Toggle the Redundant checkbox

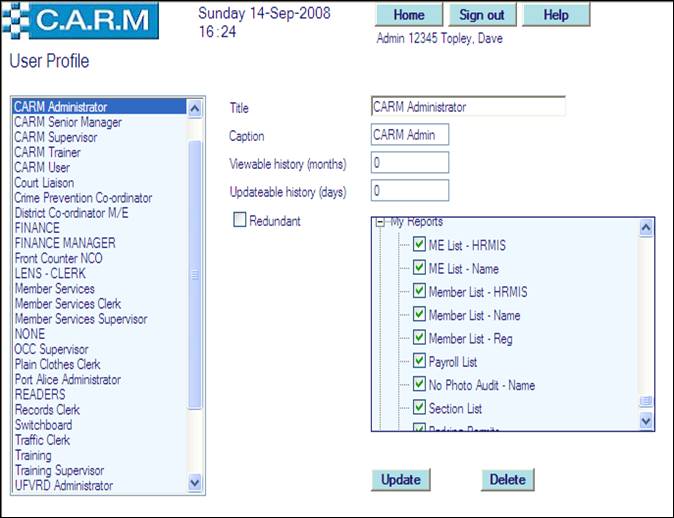point(240,220)
